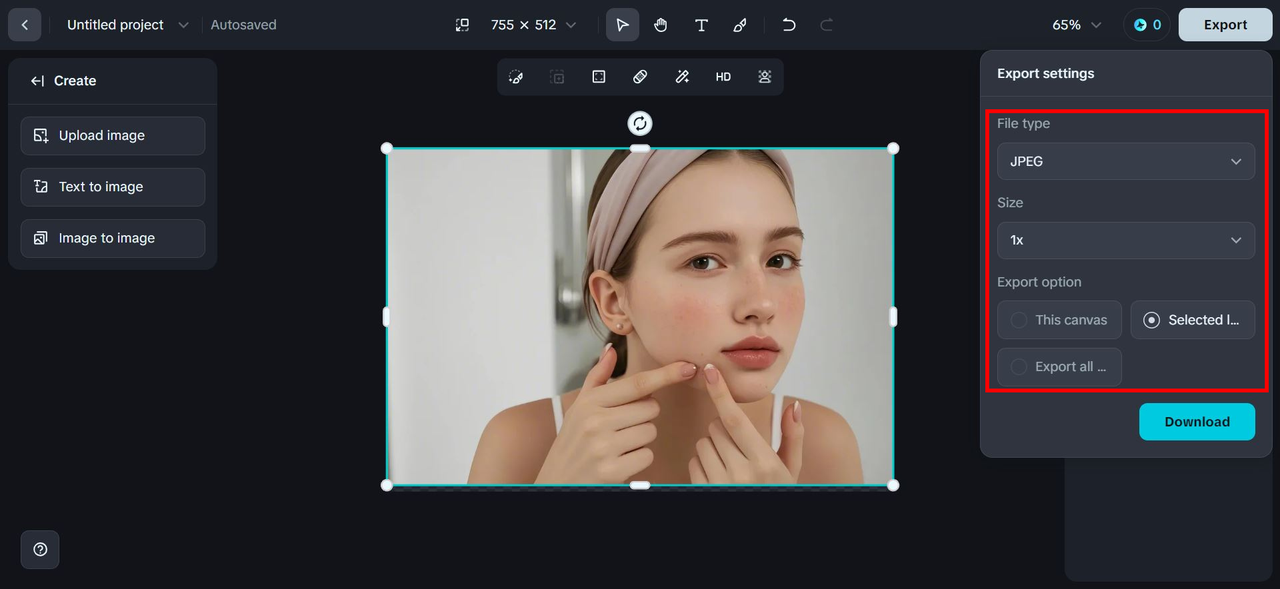Click the expand image frame icon
Viewport: 1280px width, 589px height.
pyautogui.click(x=599, y=77)
